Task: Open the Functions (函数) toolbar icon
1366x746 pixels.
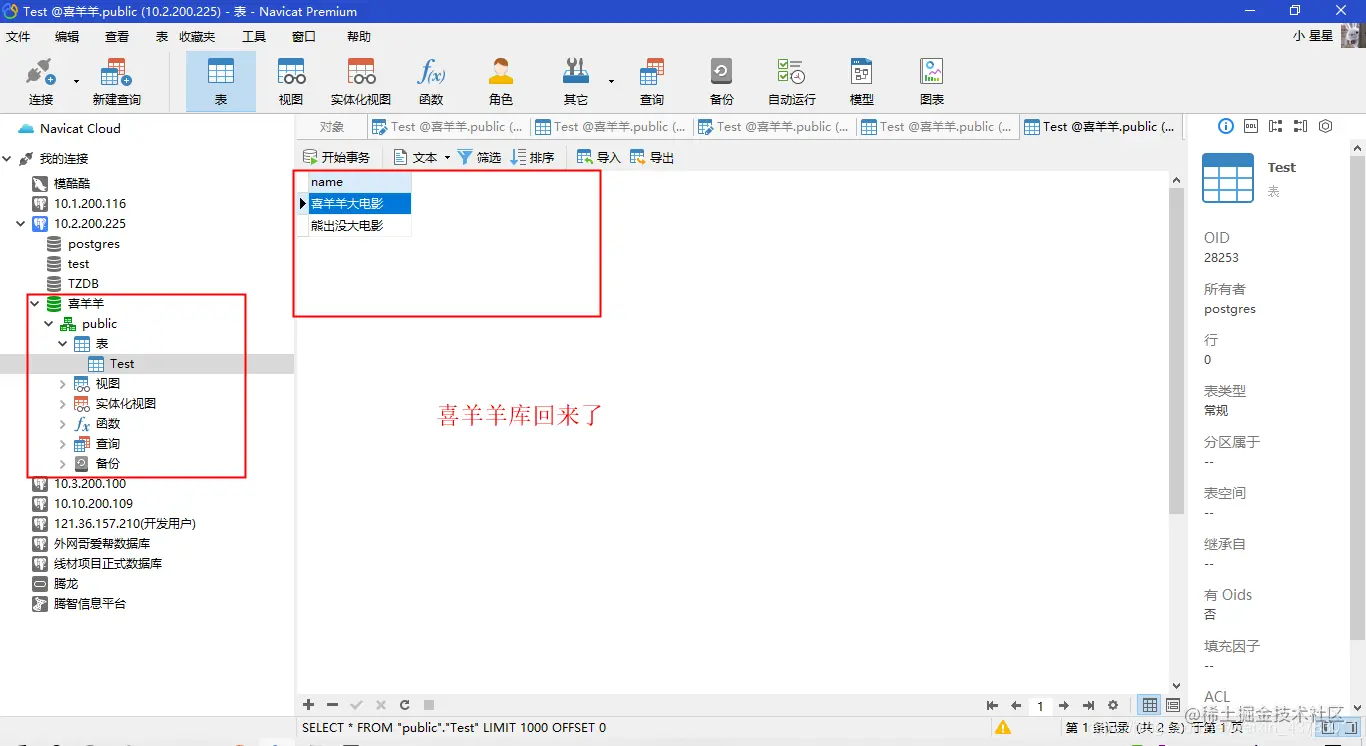Action: point(431,80)
